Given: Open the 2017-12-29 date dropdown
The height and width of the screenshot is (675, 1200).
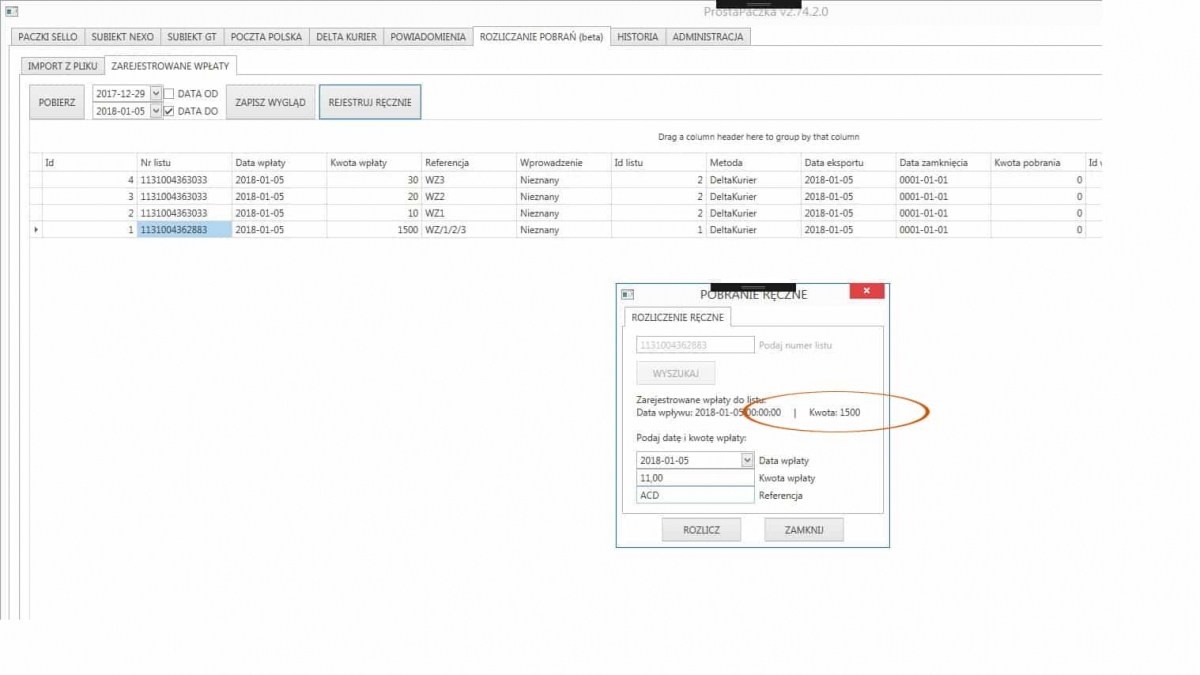Looking at the screenshot, I should click(x=155, y=93).
